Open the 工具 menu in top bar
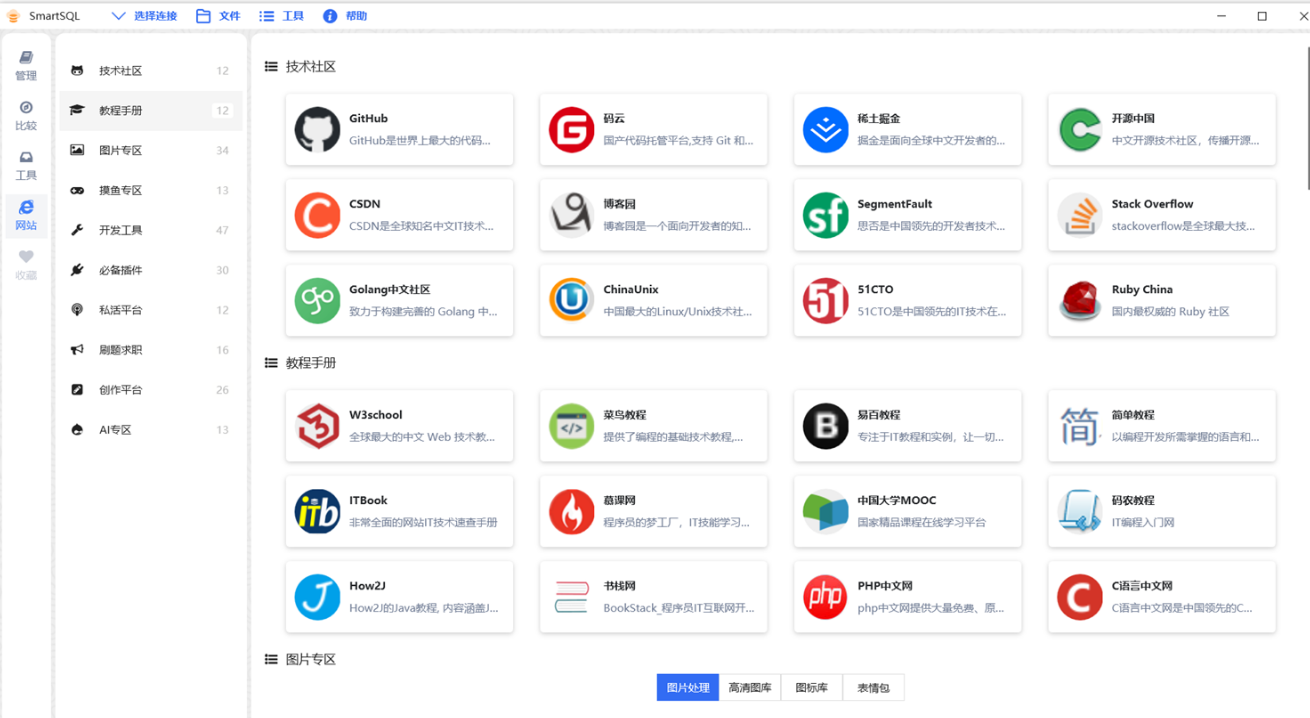Screen dimensions: 1310x718 point(281,16)
